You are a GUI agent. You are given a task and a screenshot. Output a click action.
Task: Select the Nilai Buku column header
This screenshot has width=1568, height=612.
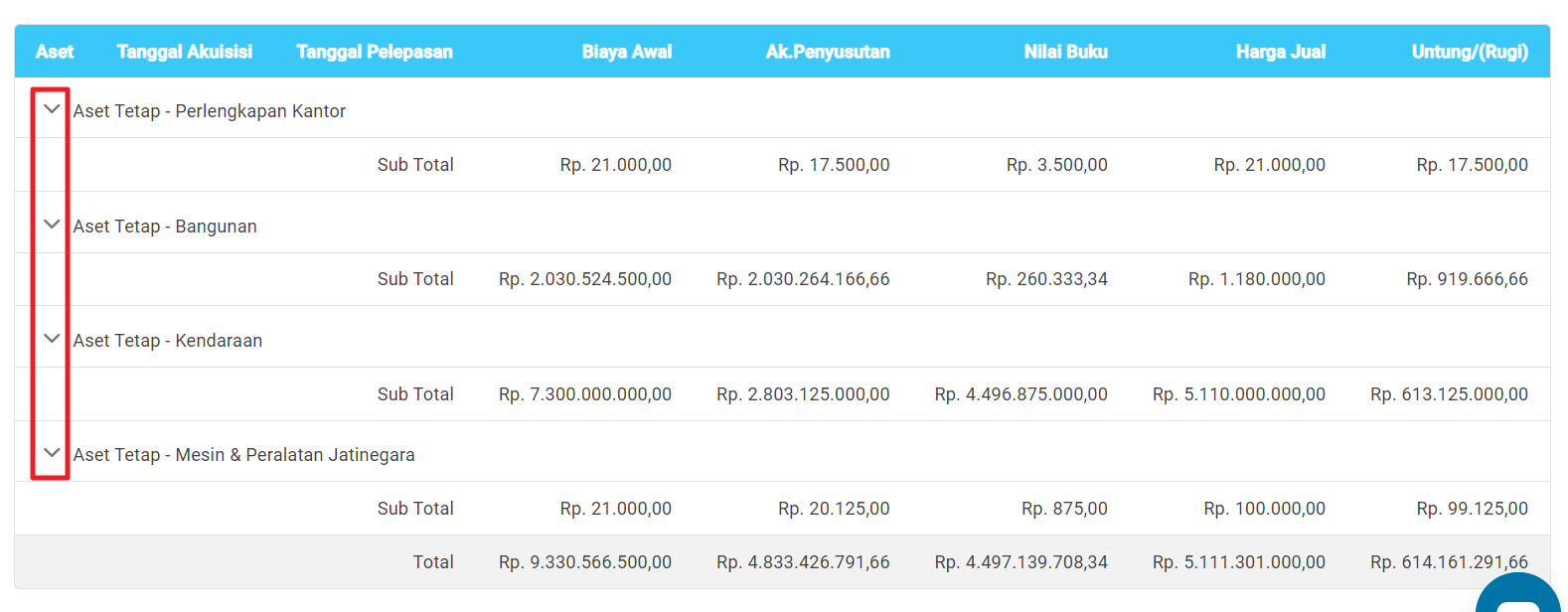coord(1066,52)
